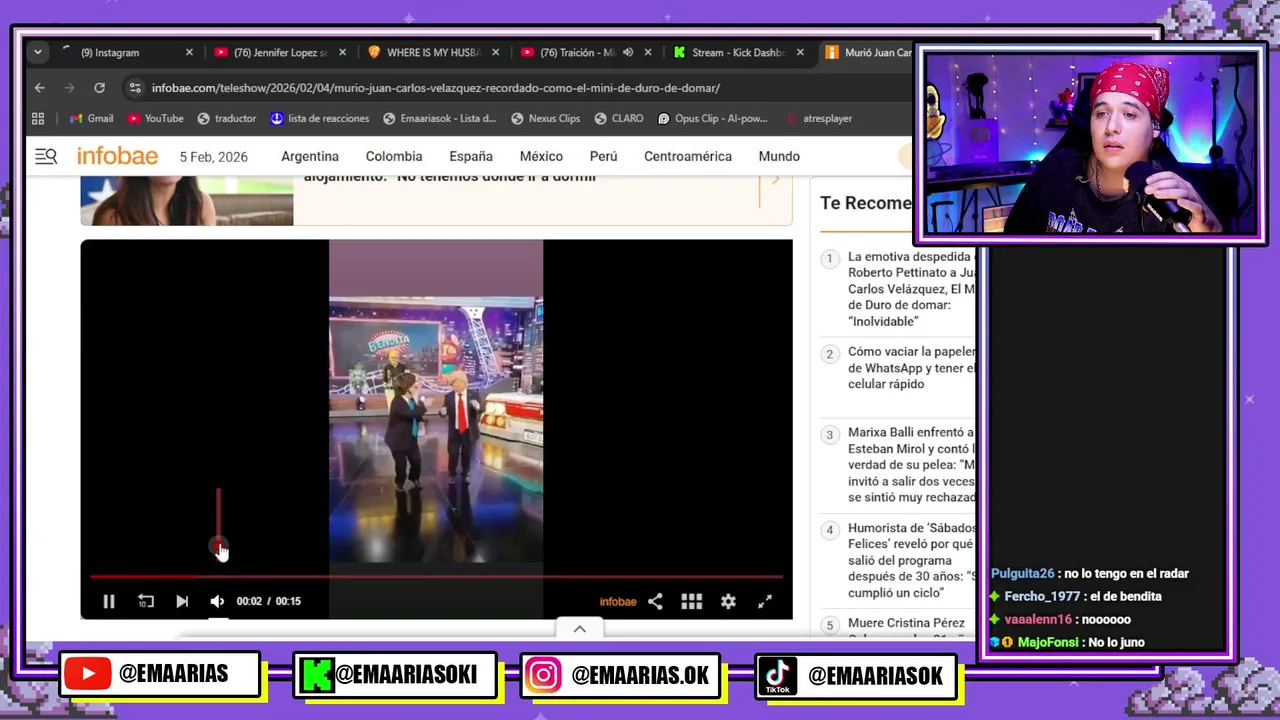Go back in browser history

[x=40, y=88]
